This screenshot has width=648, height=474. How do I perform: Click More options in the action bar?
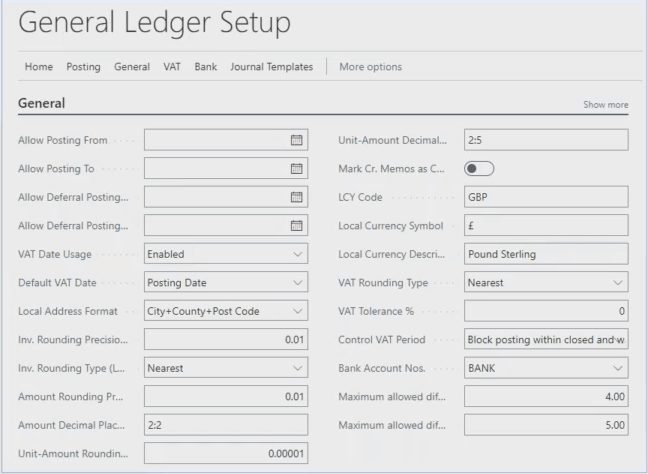tap(370, 67)
